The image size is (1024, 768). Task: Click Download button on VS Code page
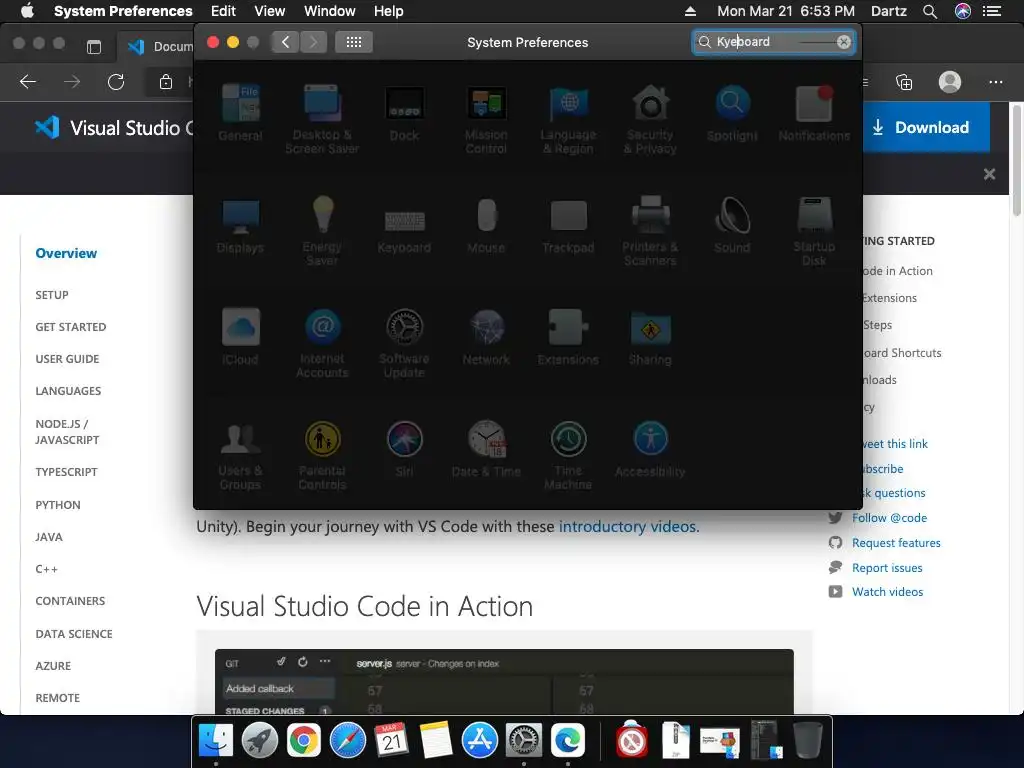pyautogui.click(x=926, y=127)
